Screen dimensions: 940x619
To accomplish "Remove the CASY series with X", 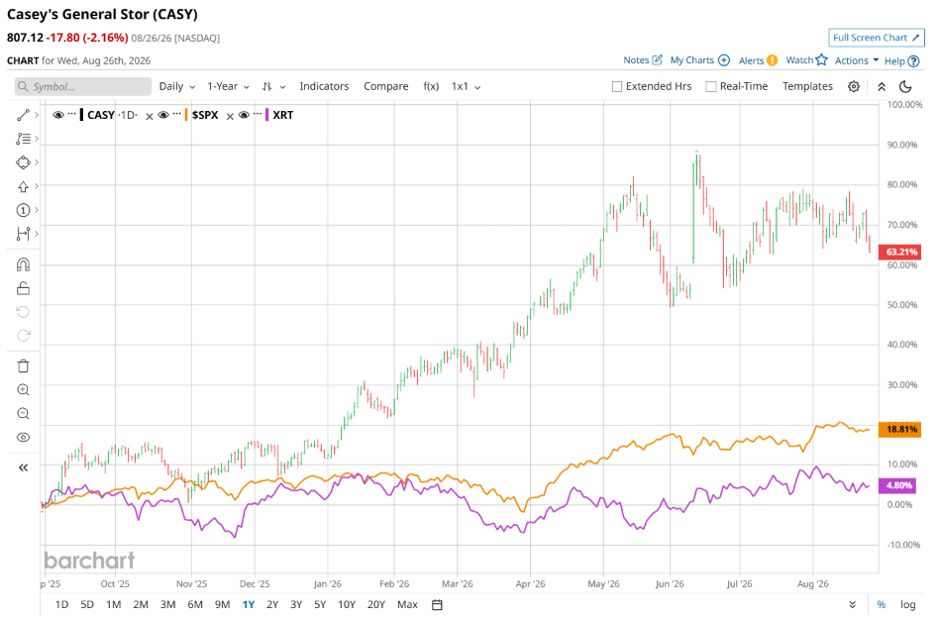I will [149, 116].
